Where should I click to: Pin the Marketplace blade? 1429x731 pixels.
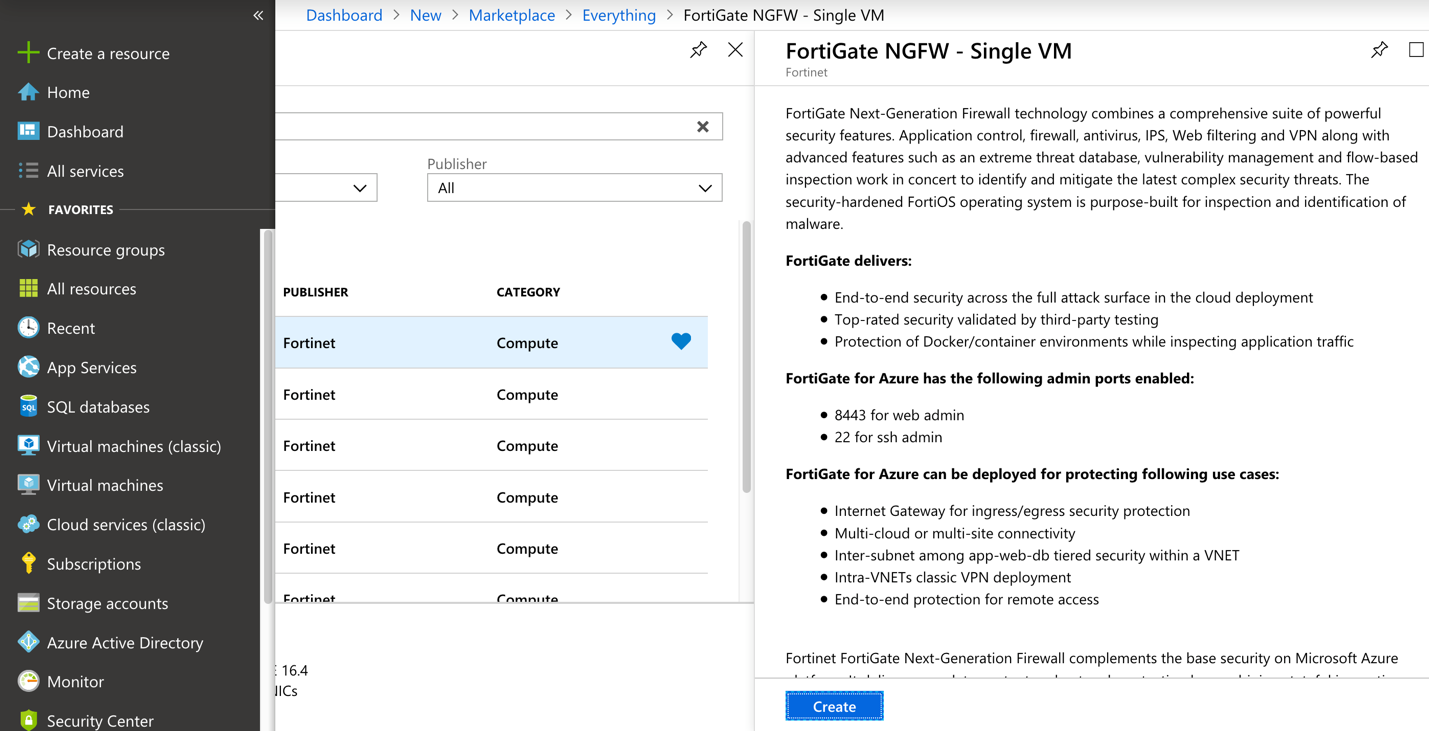[698, 49]
